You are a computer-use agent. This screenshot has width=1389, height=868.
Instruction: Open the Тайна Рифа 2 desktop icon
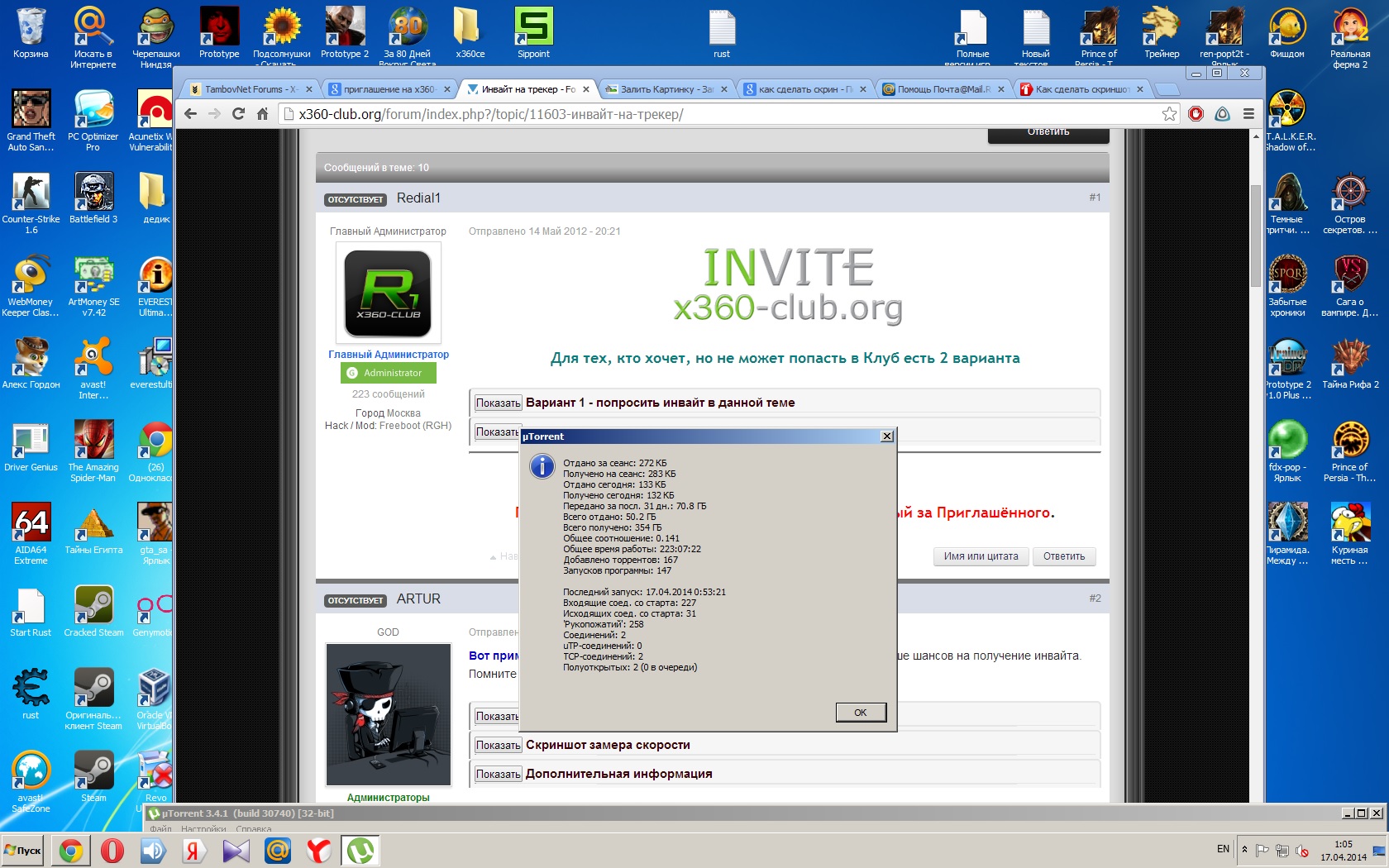tap(1350, 364)
